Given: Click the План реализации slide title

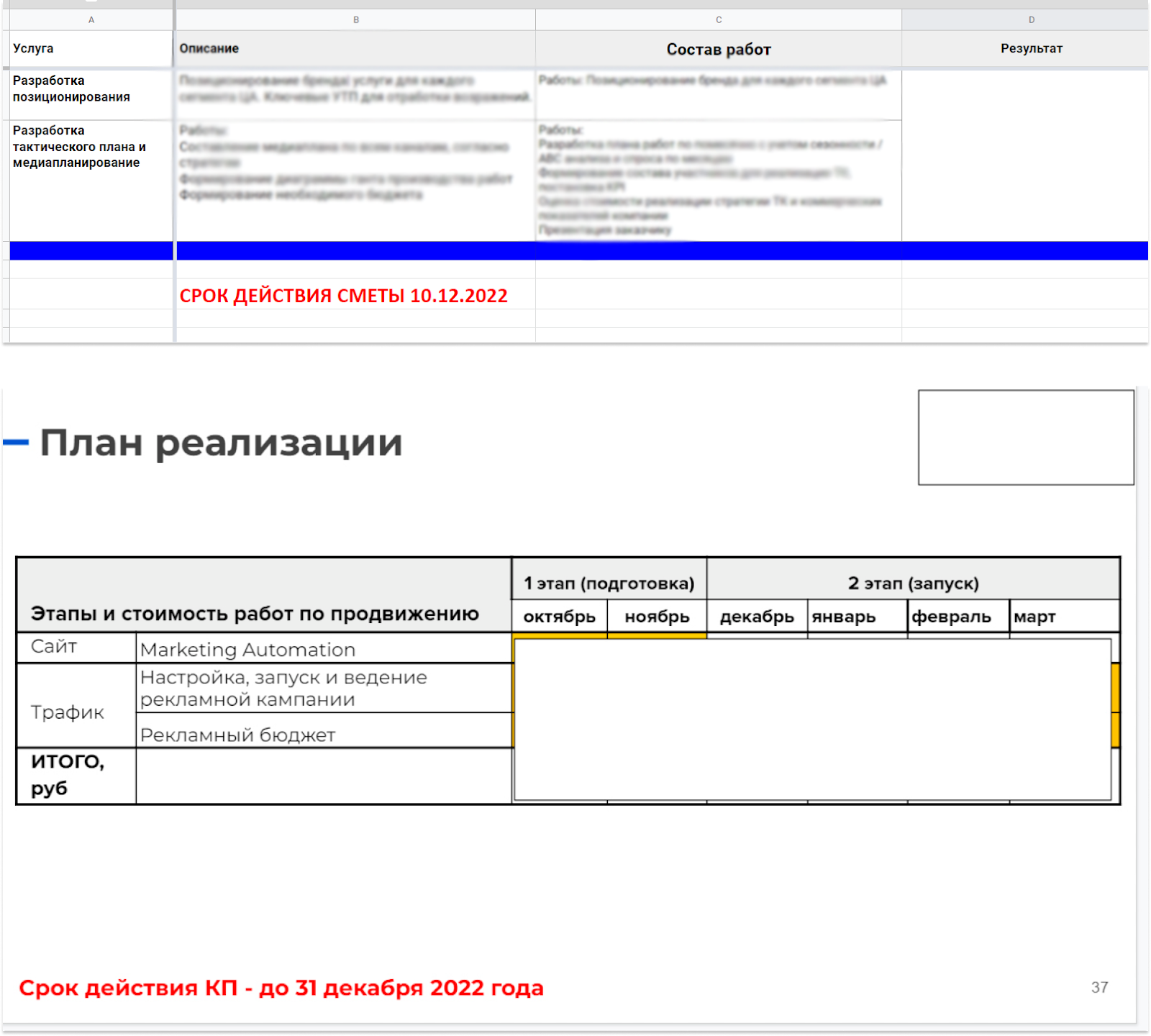Looking at the screenshot, I should 221,442.
